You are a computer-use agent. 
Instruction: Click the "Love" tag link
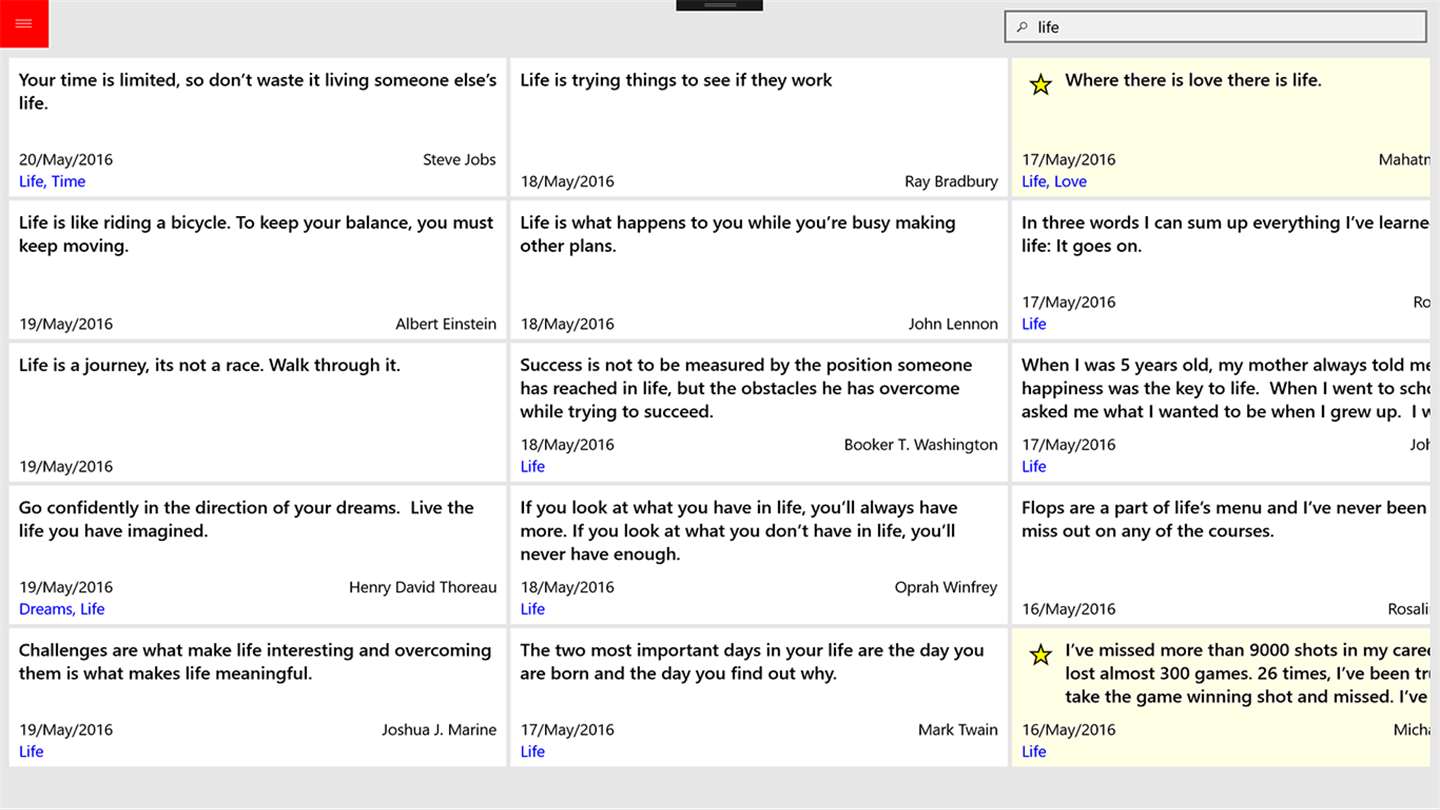1070,181
